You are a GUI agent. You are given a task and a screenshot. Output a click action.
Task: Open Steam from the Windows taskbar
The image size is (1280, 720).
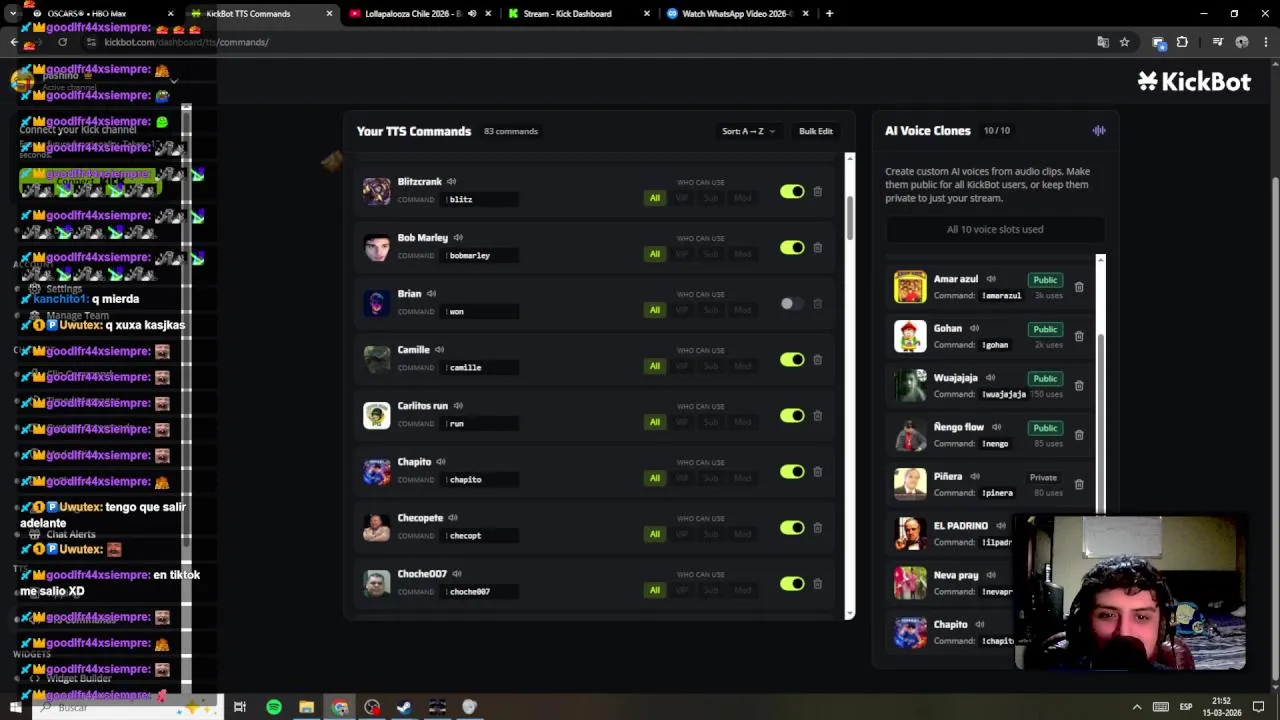404,707
